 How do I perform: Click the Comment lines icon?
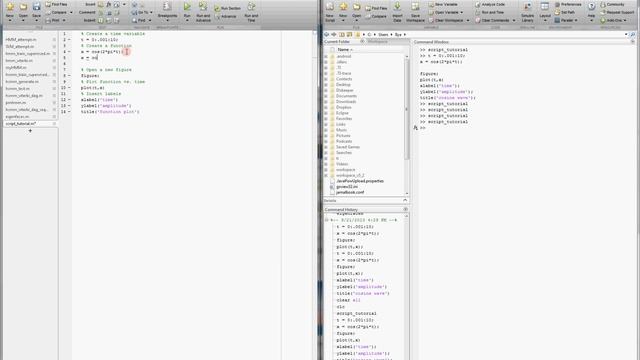pos(101,12)
